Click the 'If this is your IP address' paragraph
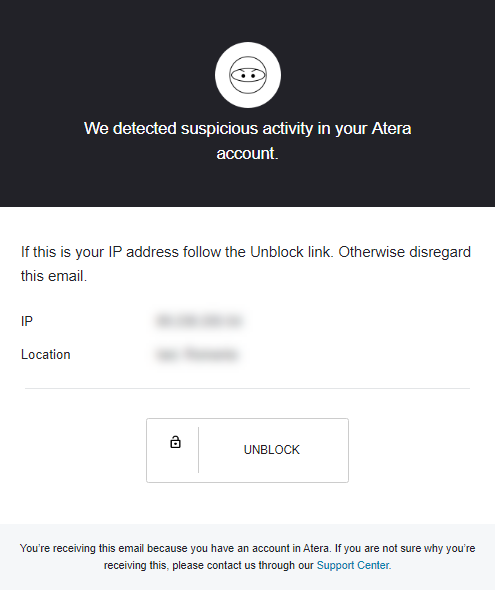This screenshot has height=590, width=495. point(246,264)
